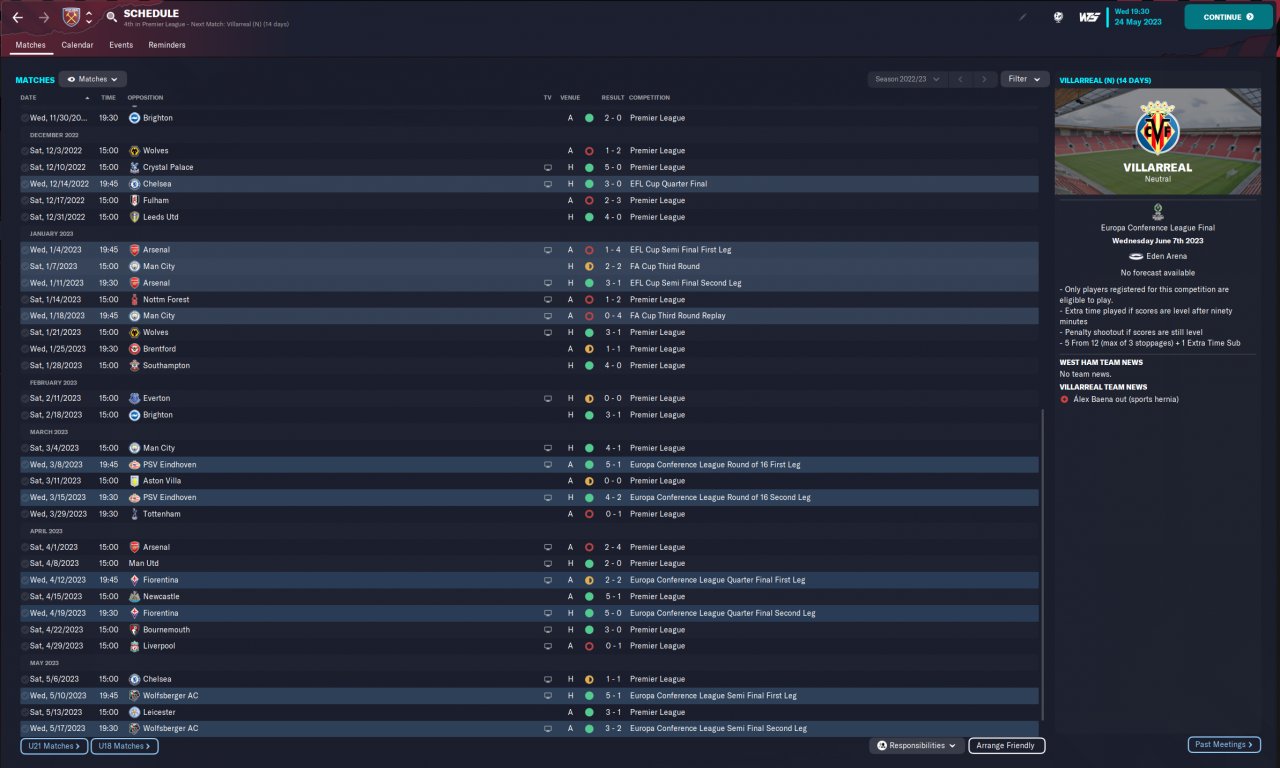This screenshot has width=1280, height=768.
Task: Toggle the circle on Arsenal 1/4/2023 row
Action: (25, 250)
